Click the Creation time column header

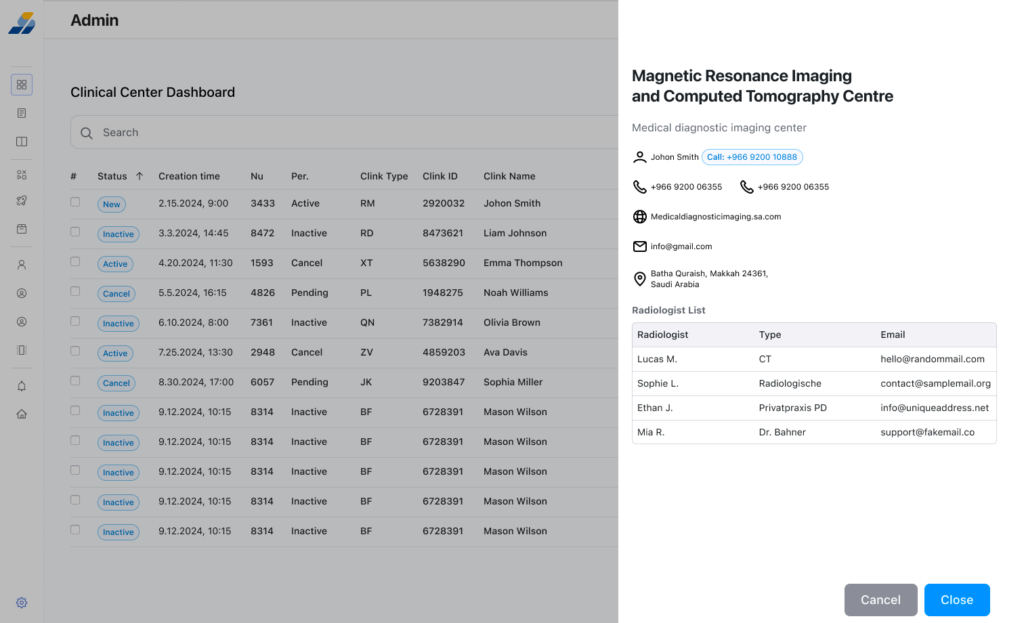pyautogui.click(x=189, y=176)
